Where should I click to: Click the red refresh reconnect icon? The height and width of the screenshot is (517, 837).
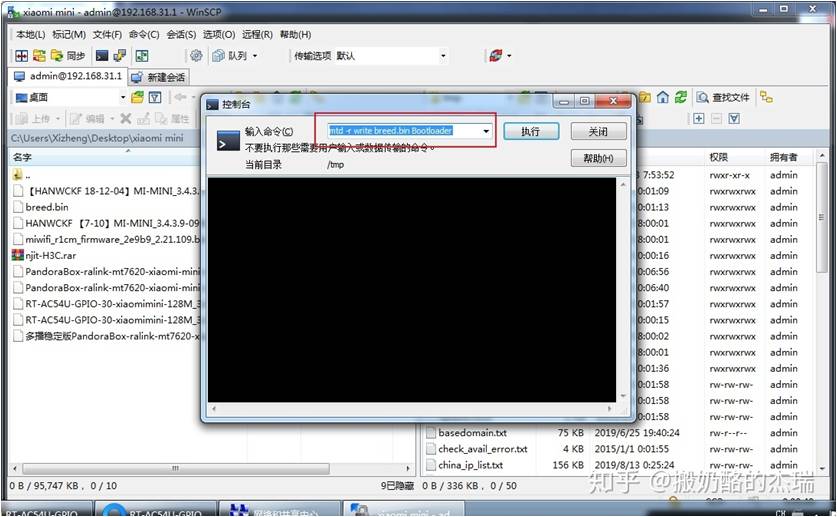496,55
